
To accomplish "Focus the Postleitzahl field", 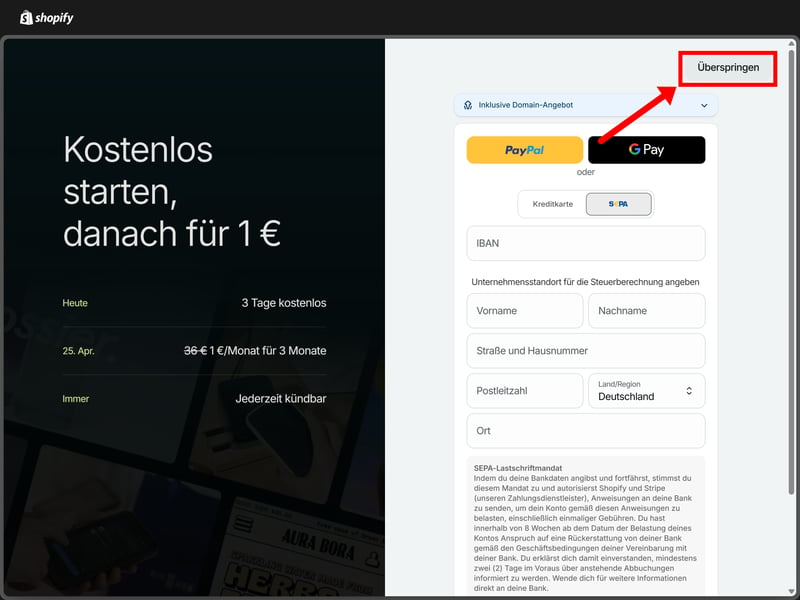I will (x=524, y=391).
